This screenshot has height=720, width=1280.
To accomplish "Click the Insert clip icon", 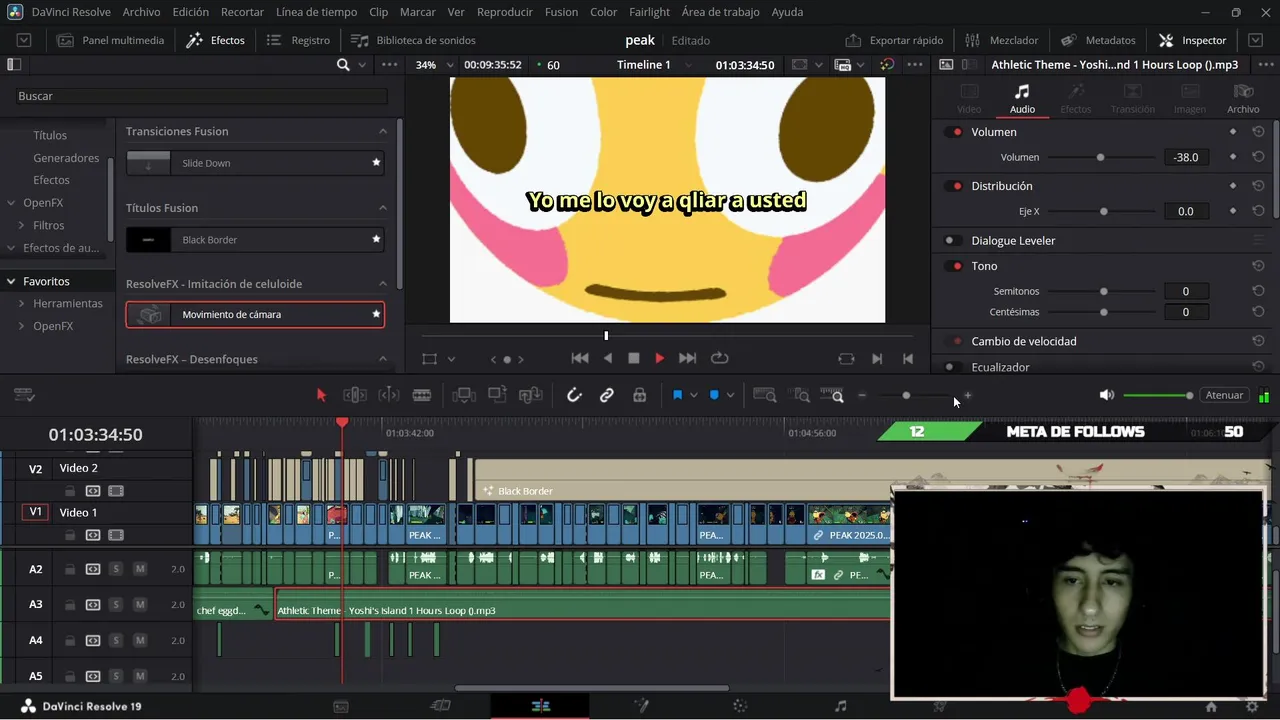I will 464,395.
